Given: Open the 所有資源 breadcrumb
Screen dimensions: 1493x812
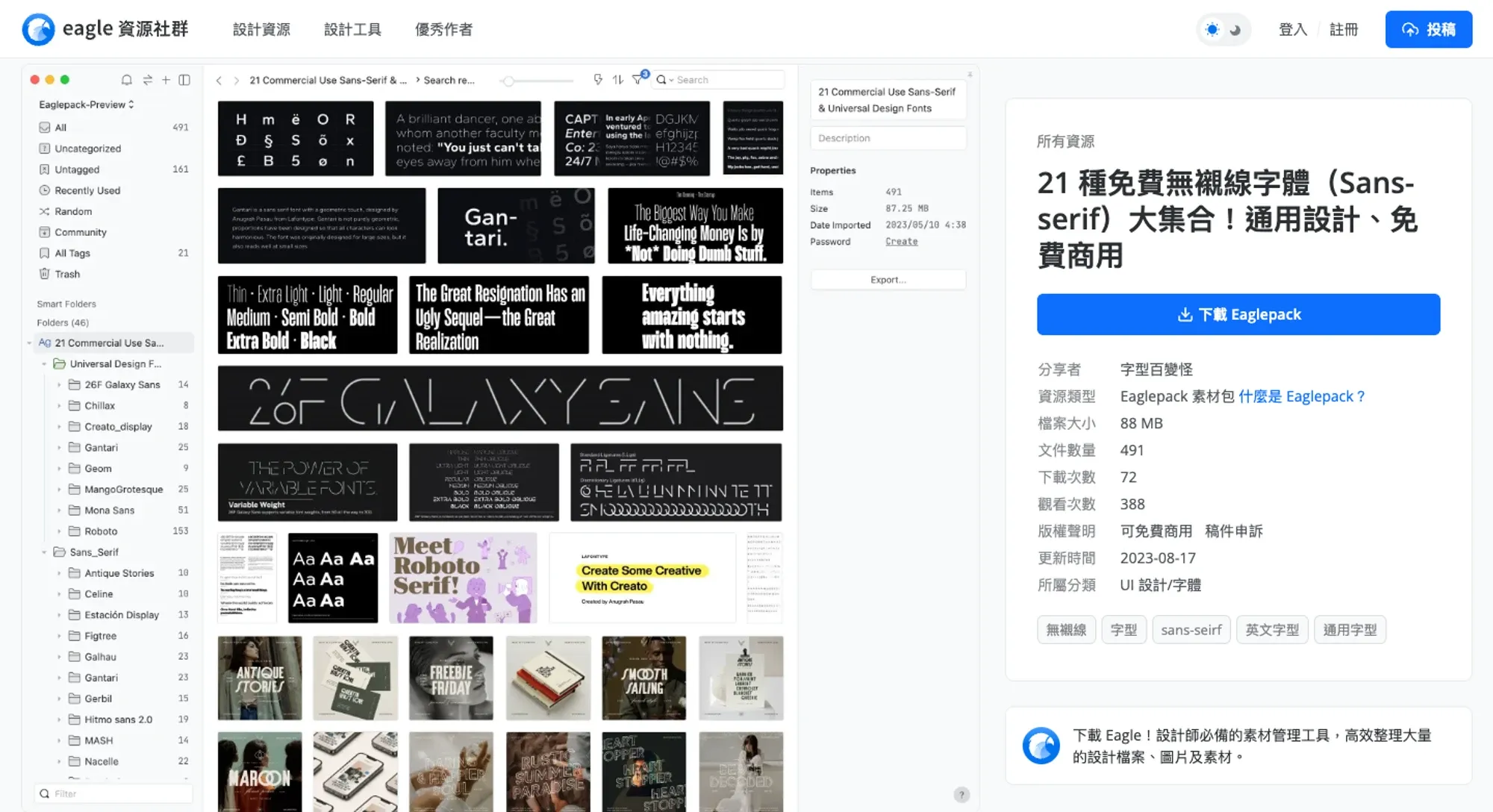Looking at the screenshot, I should pyautogui.click(x=1066, y=141).
